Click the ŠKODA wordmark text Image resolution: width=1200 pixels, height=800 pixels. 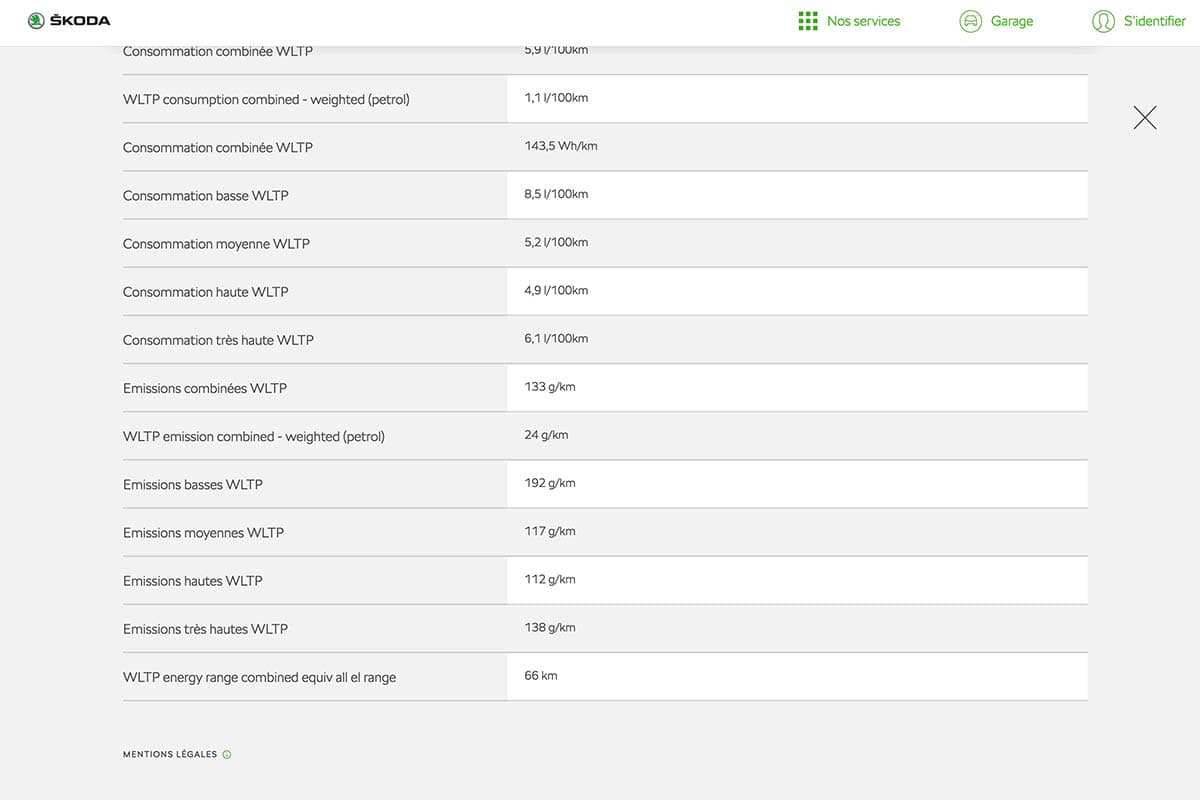(x=80, y=21)
